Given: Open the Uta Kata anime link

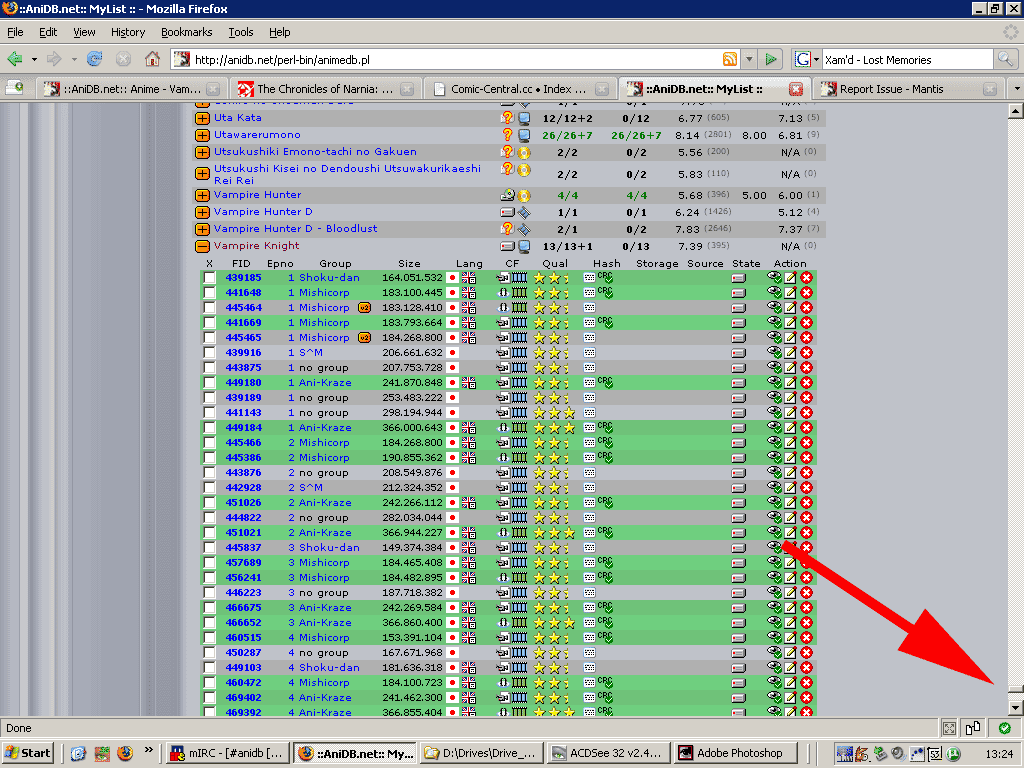Looking at the screenshot, I should pos(238,118).
